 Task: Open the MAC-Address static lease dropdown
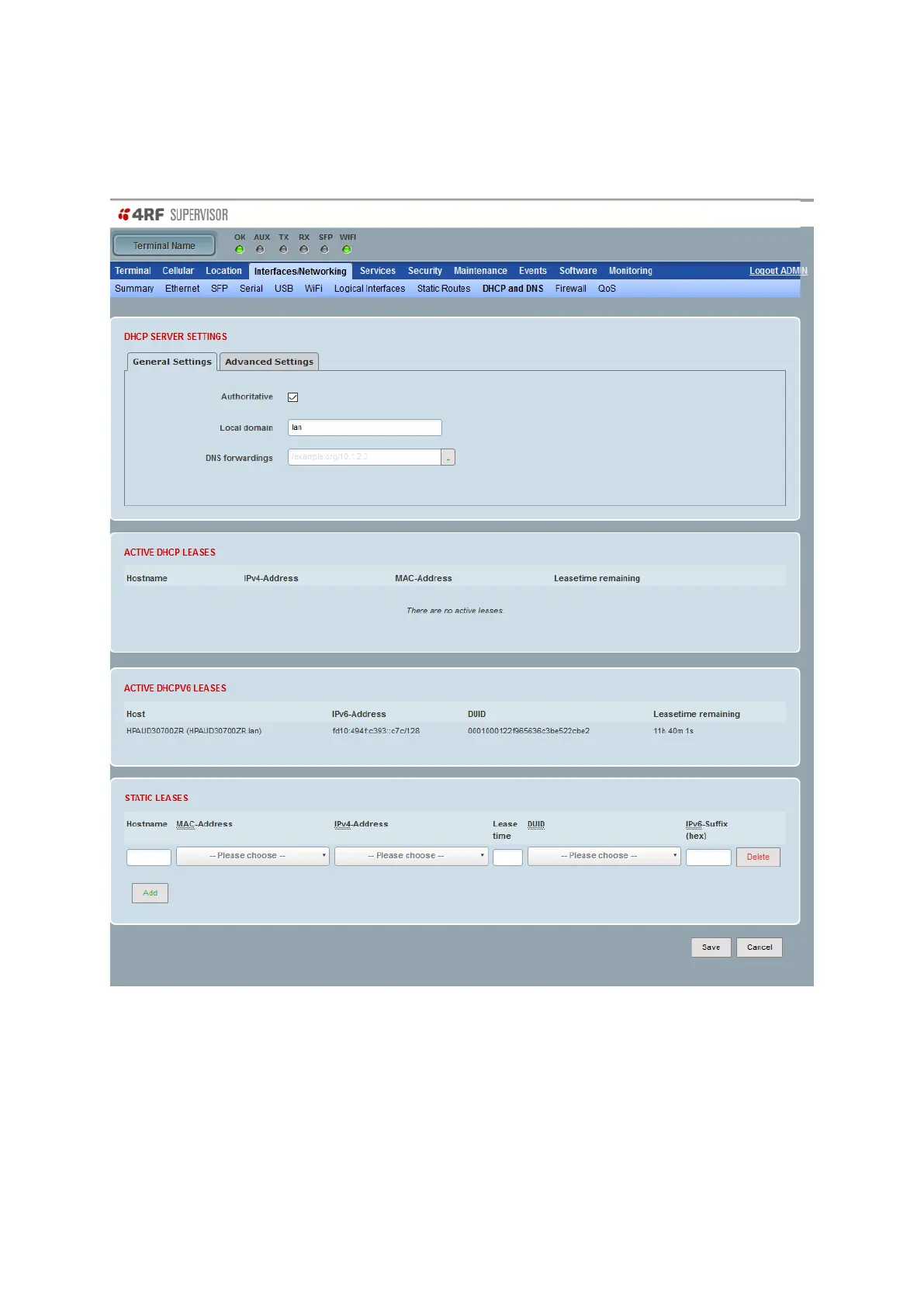pyautogui.click(x=253, y=856)
